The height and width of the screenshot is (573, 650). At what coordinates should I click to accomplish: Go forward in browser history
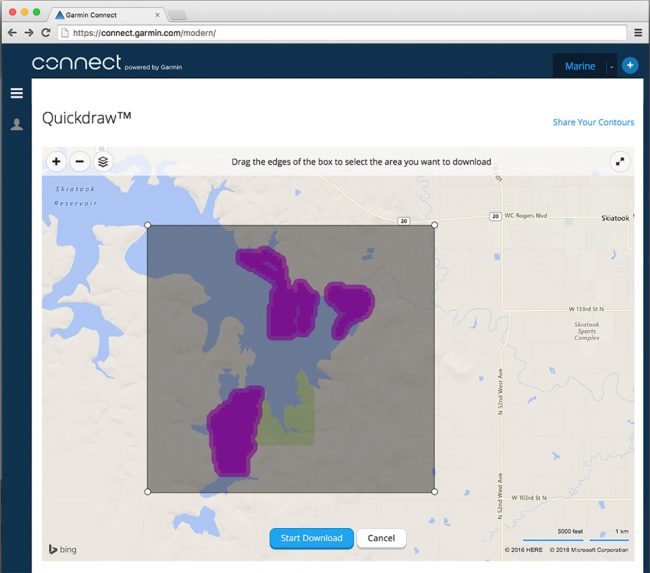click(x=29, y=32)
